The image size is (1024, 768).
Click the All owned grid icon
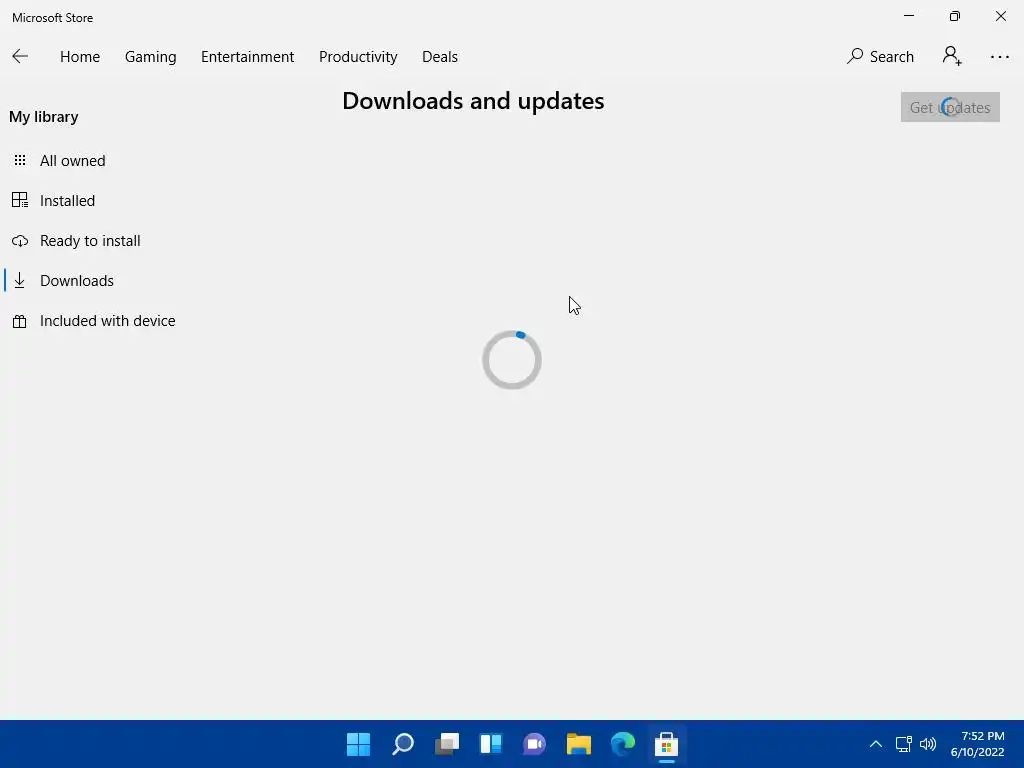tap(20, 160)
